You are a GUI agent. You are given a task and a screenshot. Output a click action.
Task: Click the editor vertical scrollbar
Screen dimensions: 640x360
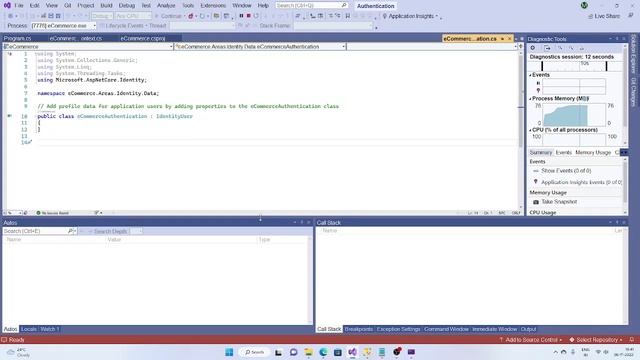520,131
